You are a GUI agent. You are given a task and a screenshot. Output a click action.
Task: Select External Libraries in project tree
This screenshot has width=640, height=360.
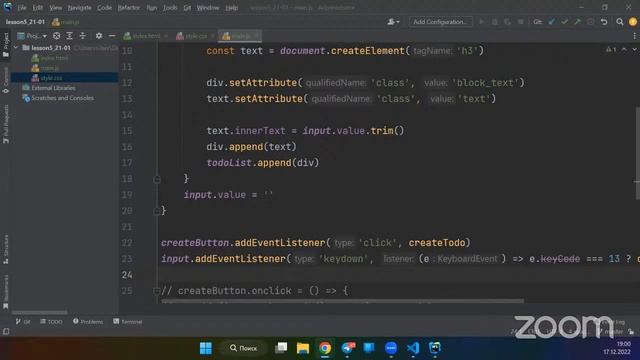53,88
